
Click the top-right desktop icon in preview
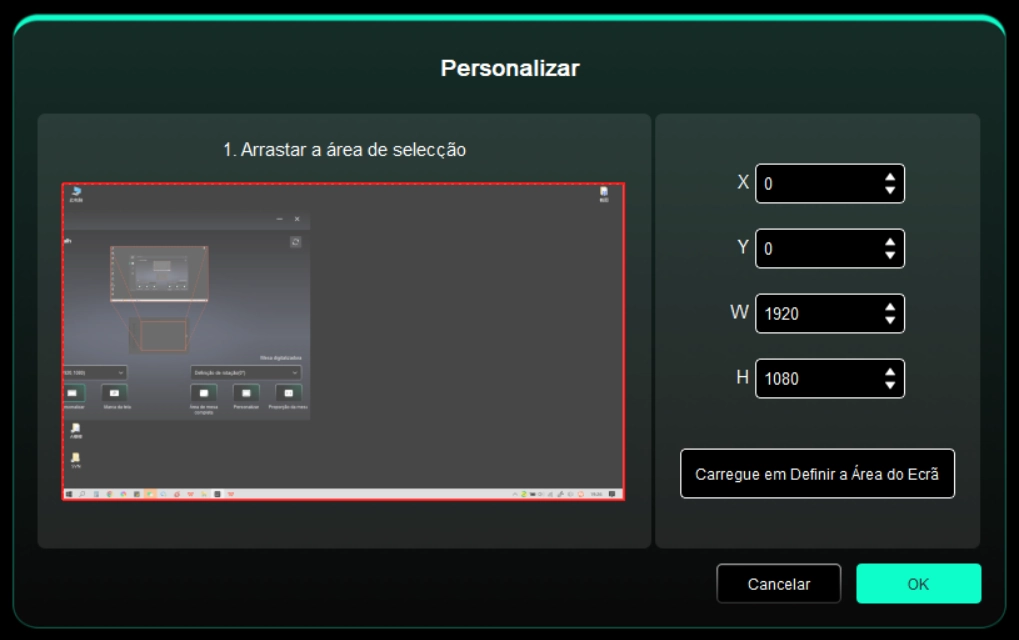pyautogui.click(x=604, y=193)
